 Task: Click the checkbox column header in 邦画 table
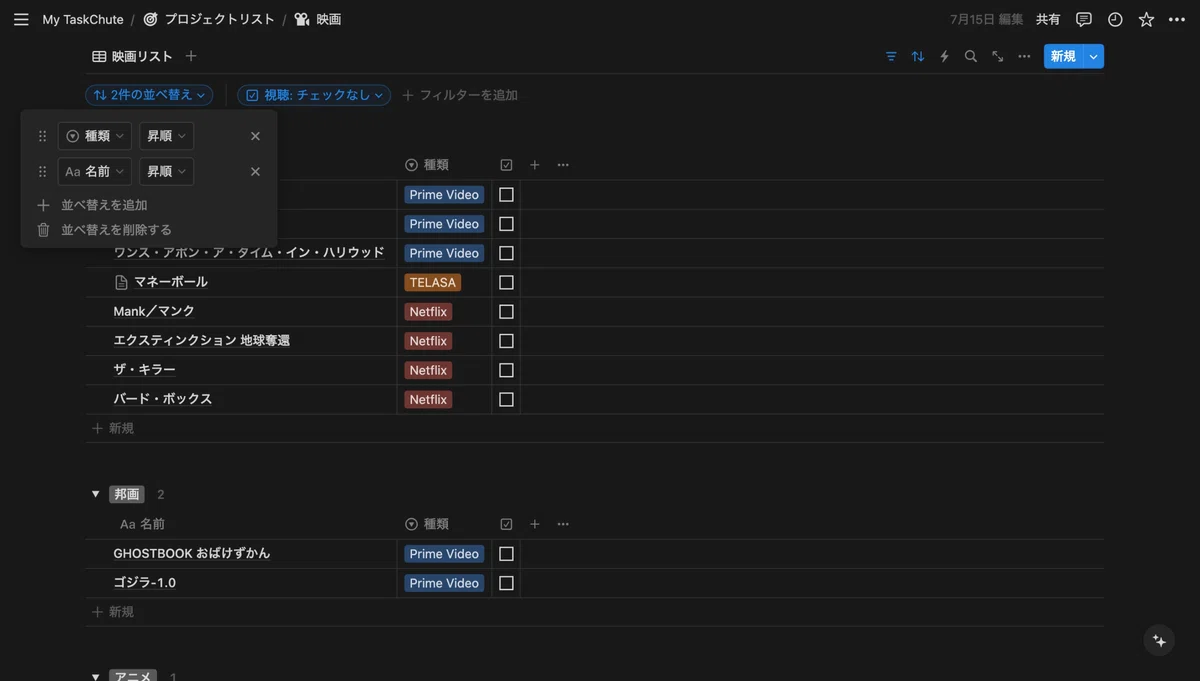tap(506, 524)
